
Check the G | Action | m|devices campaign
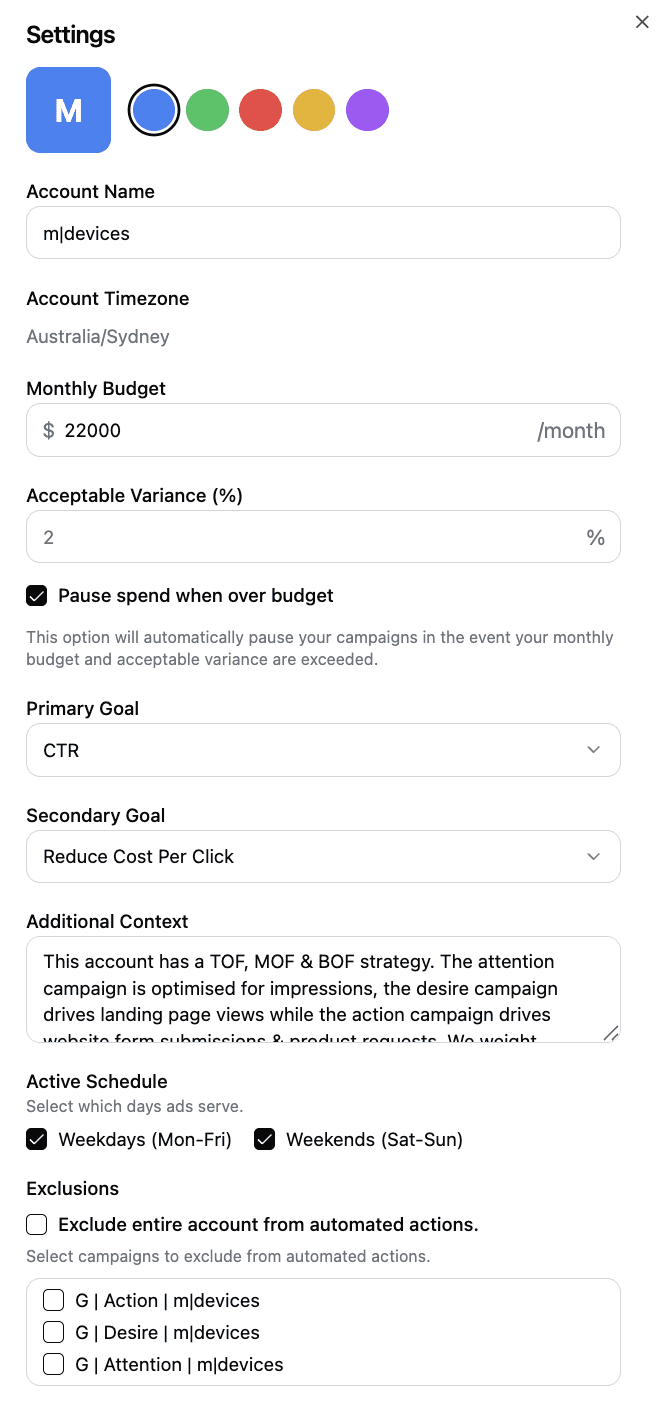(54, 1301)
